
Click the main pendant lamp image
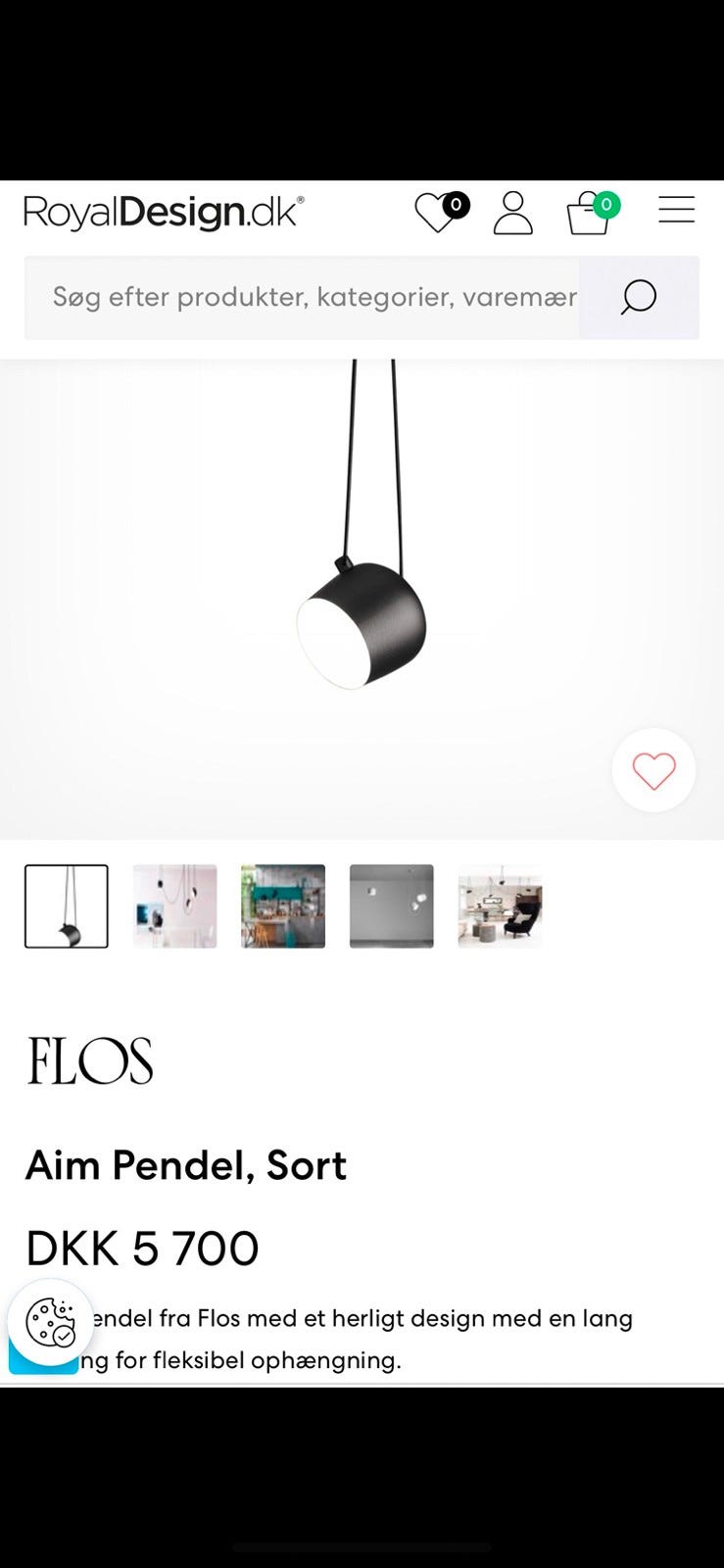click(x=362, y=599)
